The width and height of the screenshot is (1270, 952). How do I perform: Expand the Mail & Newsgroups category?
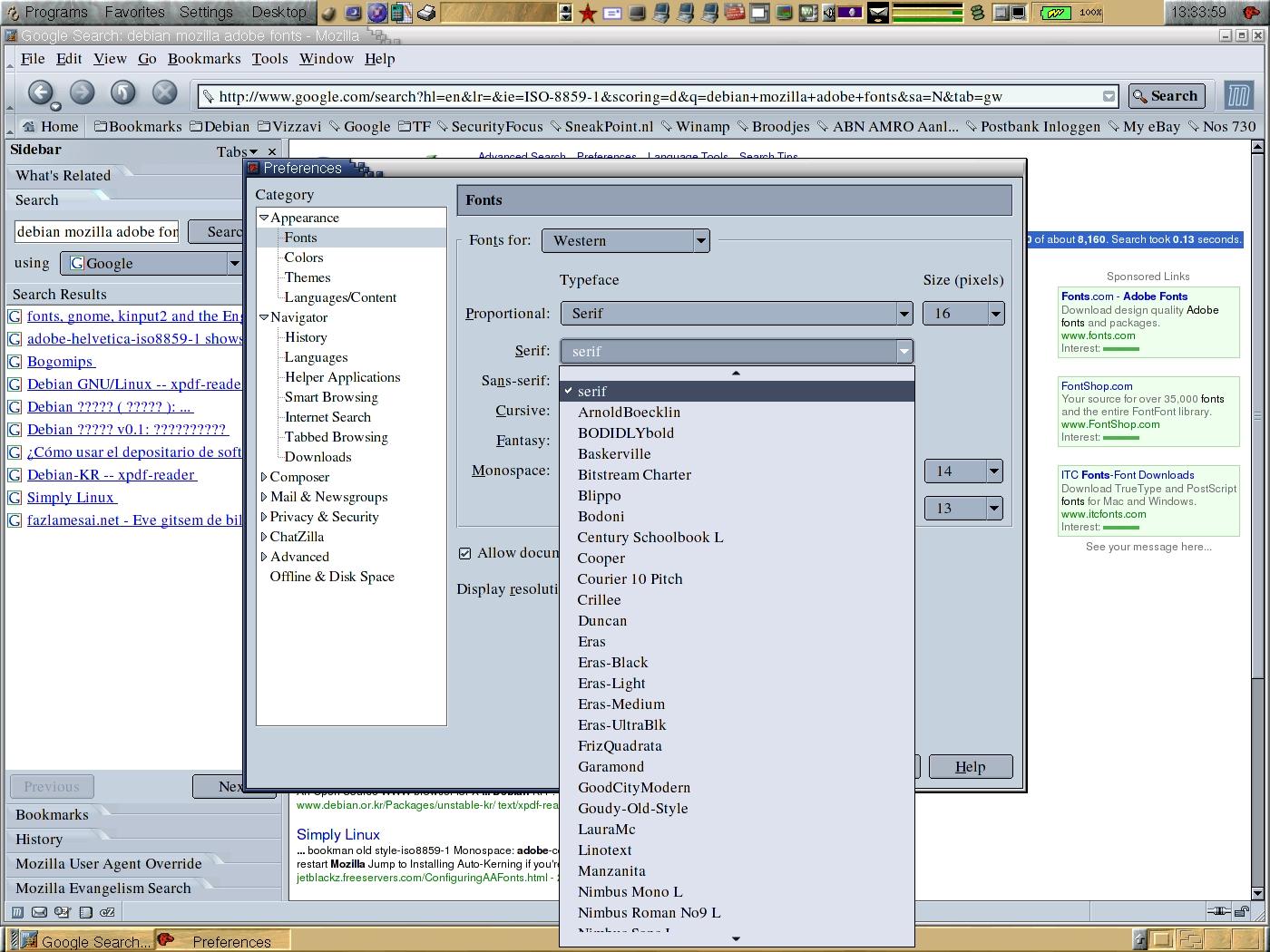click(264, 497)
